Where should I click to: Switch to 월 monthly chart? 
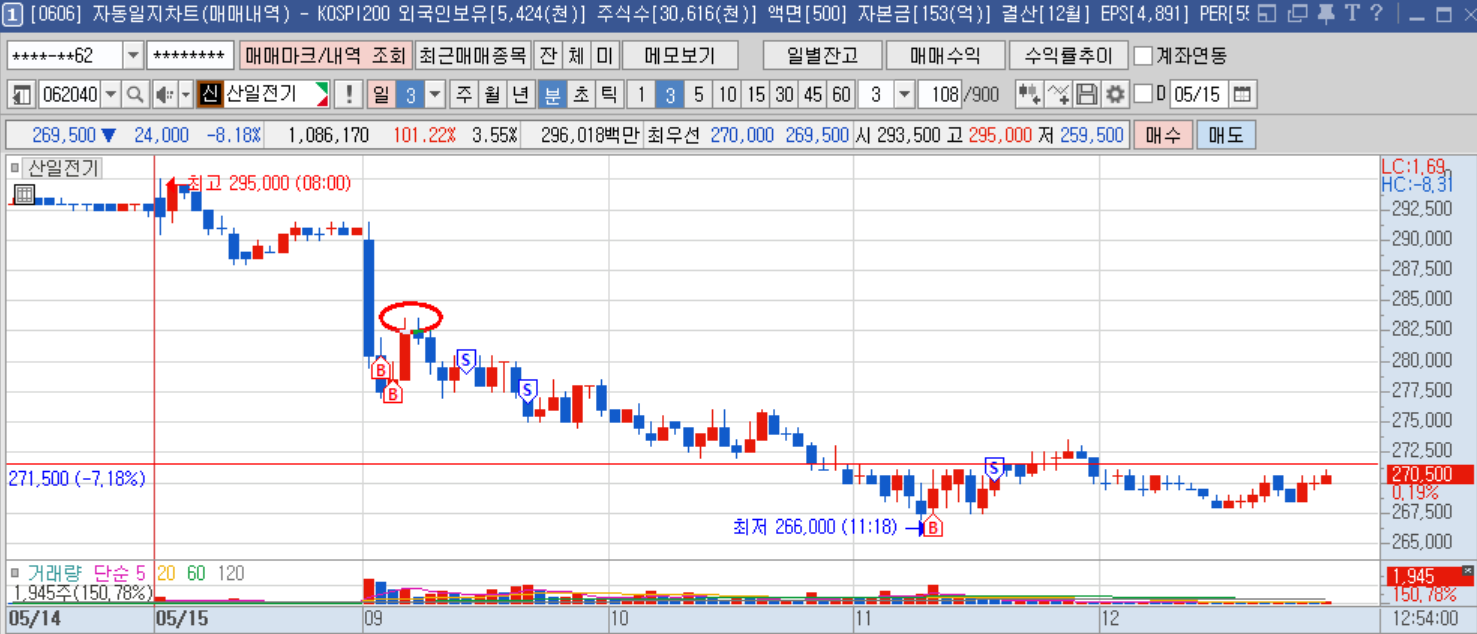click(x=492, y=95)
